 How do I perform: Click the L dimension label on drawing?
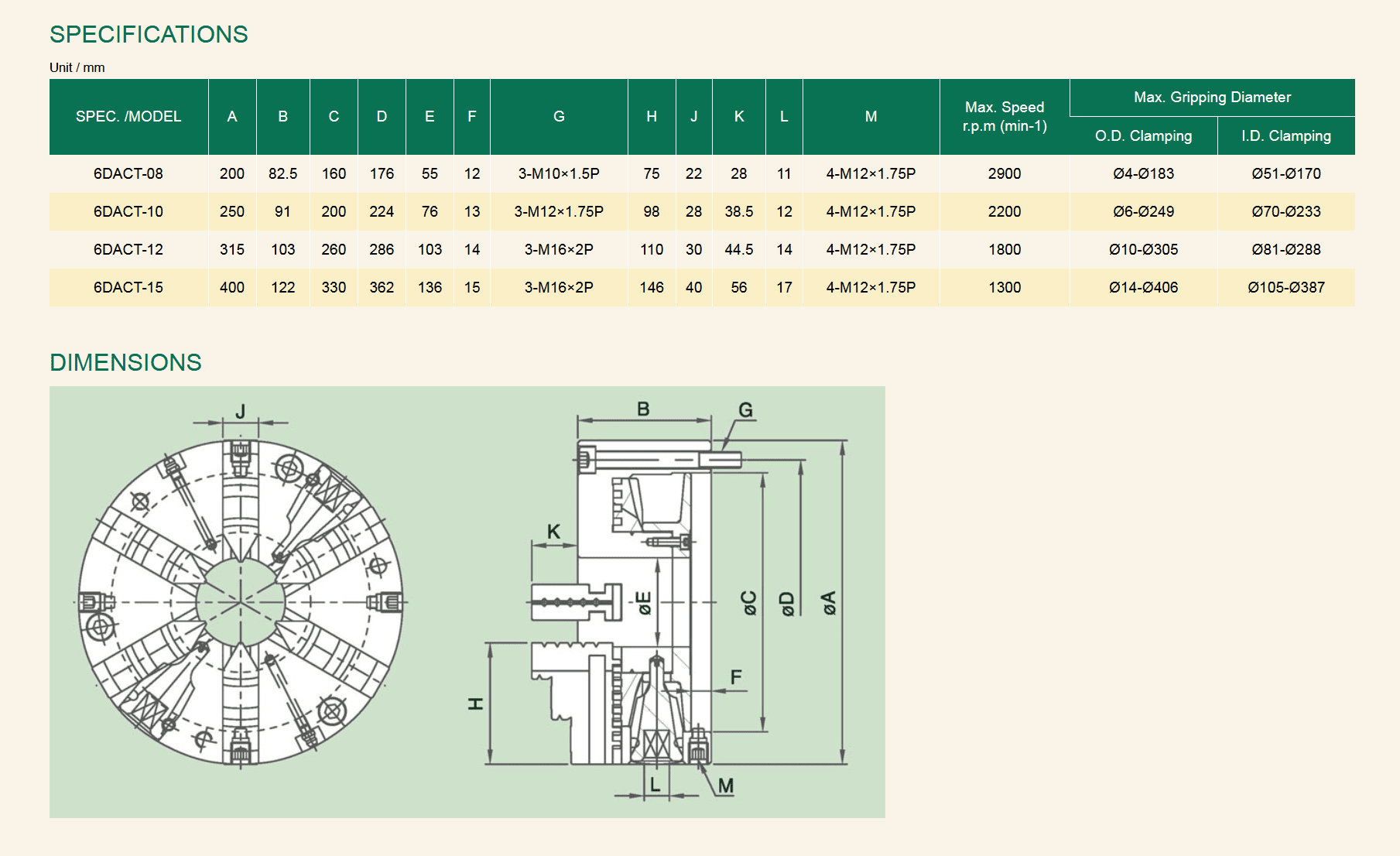click(x=655, y=784)
